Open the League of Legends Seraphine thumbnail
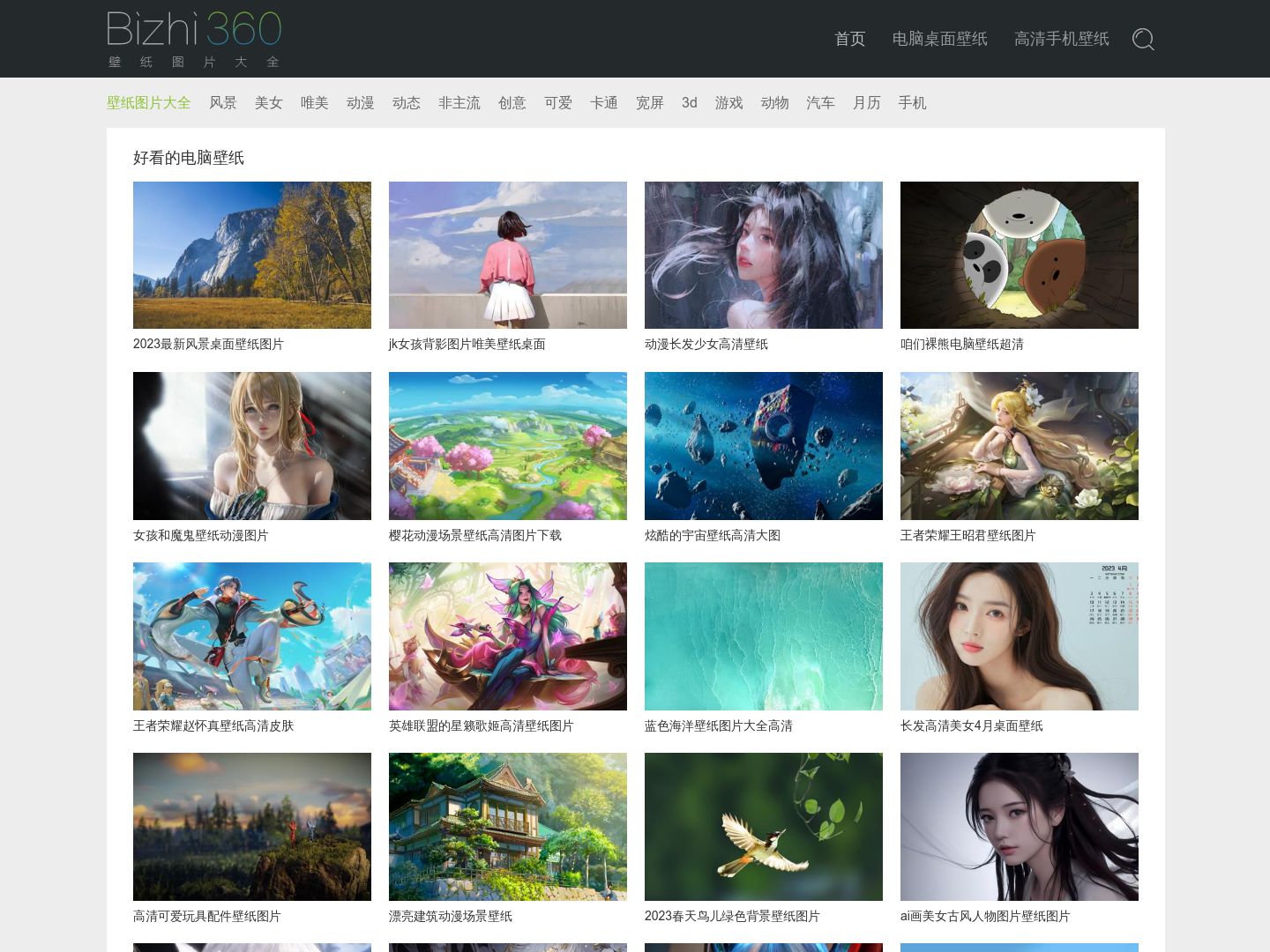1270x952 pixels. click(x=508, y=636)
